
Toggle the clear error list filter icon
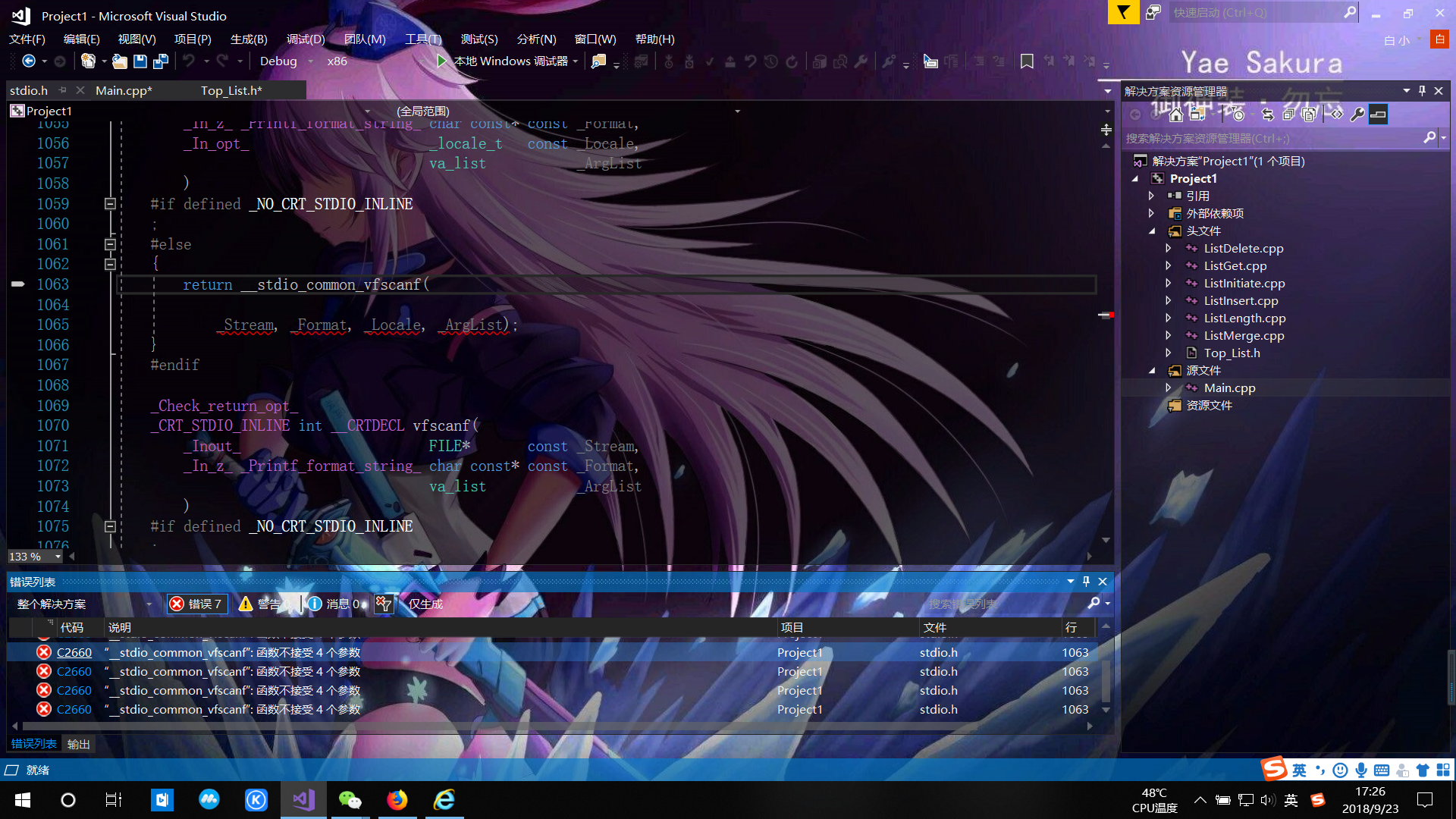pyautogui.click(x=384, y=604)
